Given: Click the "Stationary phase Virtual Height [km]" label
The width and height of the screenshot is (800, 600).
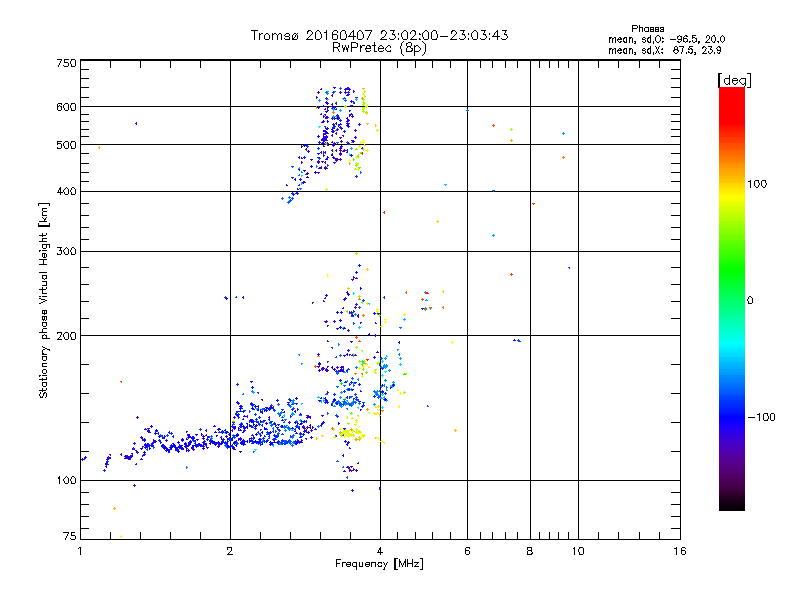Looking at the screenshot, I should [x=43, y=300].
